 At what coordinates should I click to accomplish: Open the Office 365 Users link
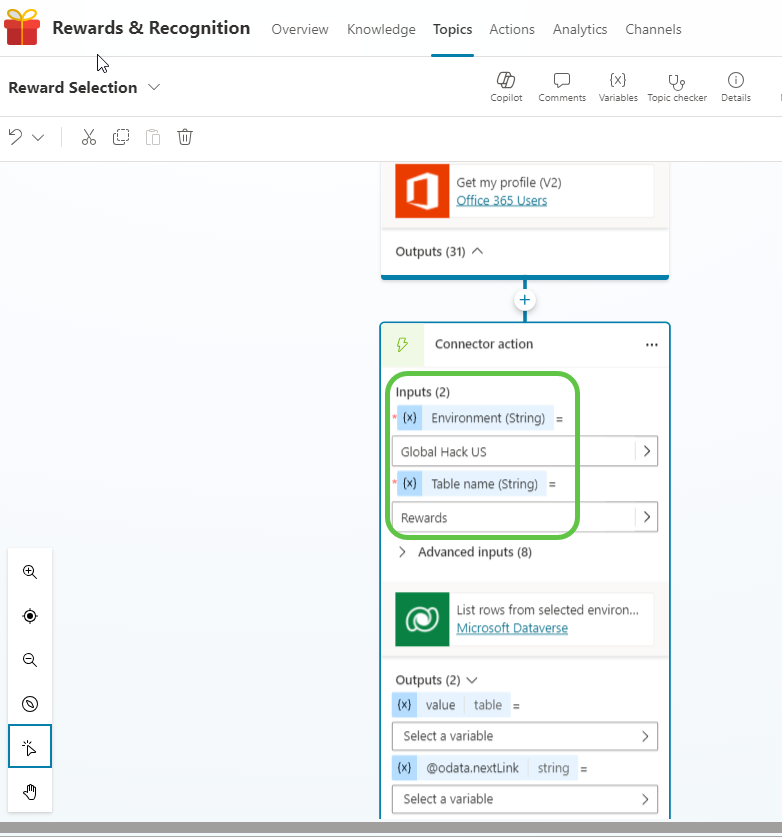[x=502, y=200]
